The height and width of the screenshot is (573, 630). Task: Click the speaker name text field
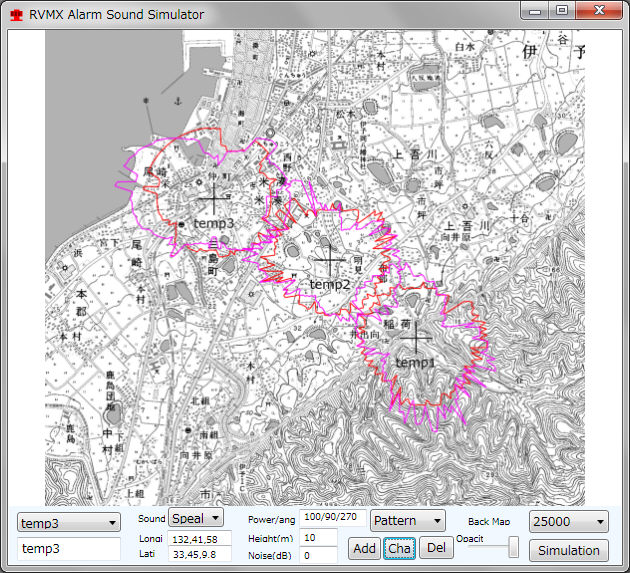pos(69,549)
